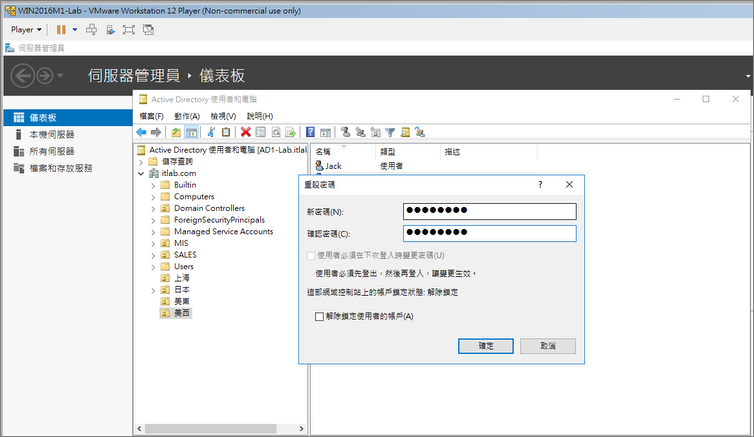Select user Jack in the list
This screenshot has height=437, width=754.
pyautogui.click(x=328, y=166)
